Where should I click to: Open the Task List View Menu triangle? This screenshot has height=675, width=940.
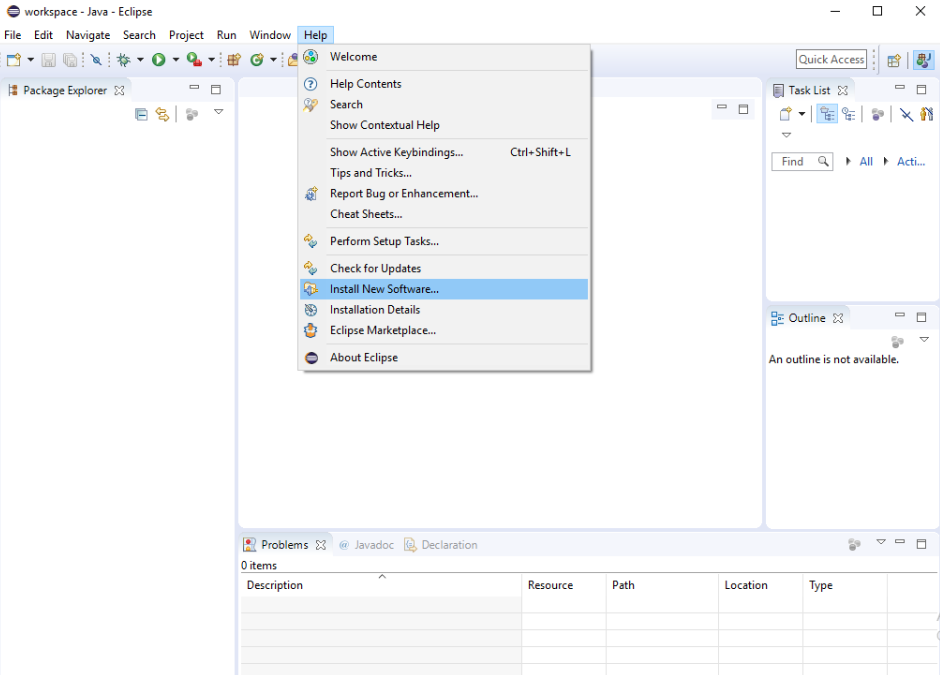pos(787,135)
